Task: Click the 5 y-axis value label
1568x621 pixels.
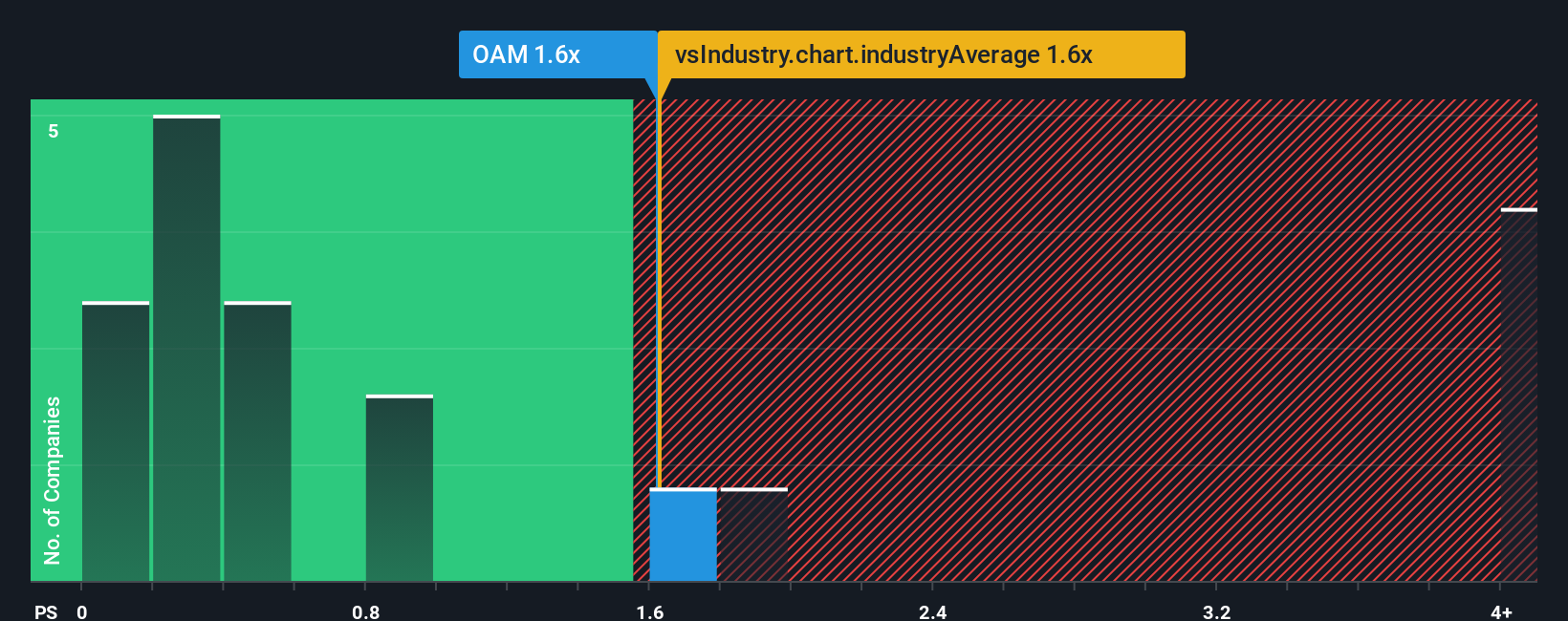Action: pos(54,131)
